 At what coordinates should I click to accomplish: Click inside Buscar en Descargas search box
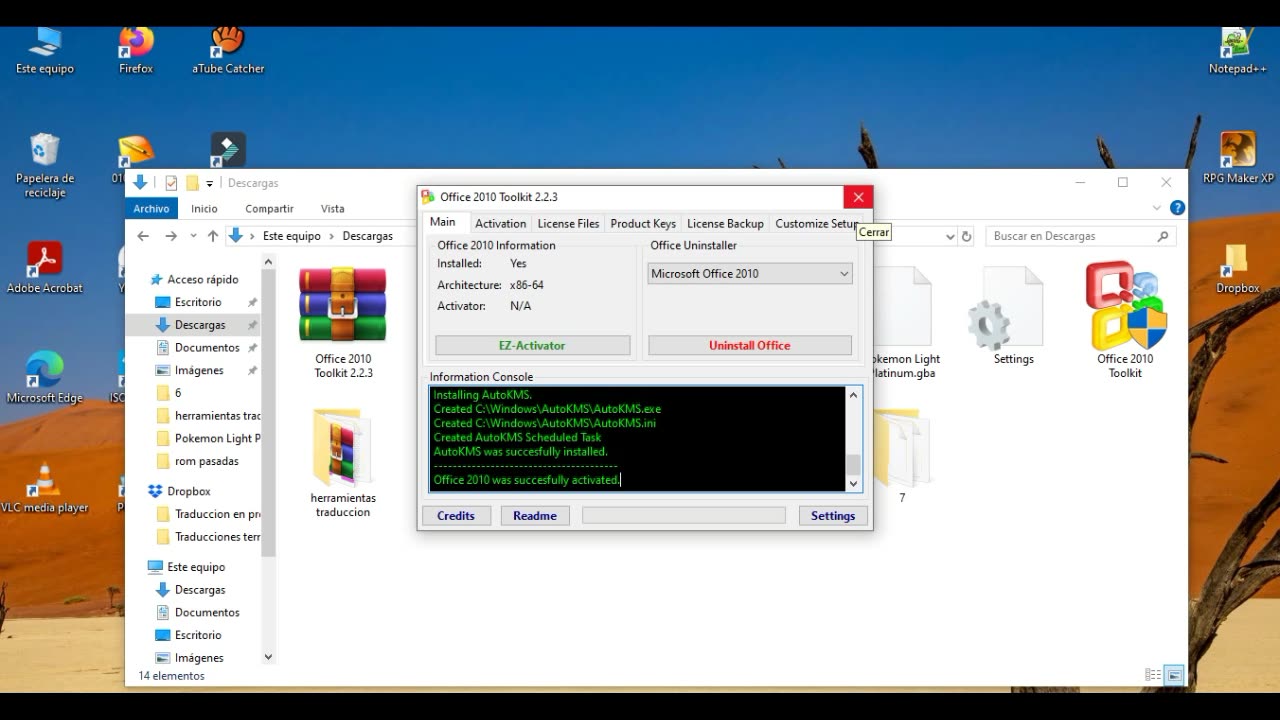click(1079, 236)
